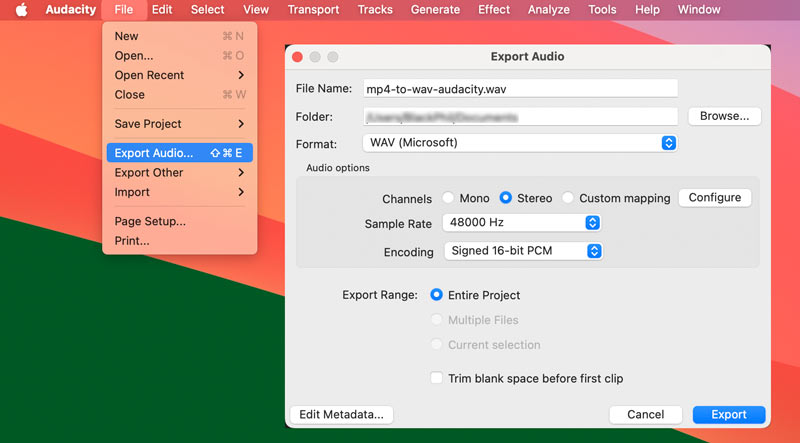Click the Browse... button

(724, 116)
